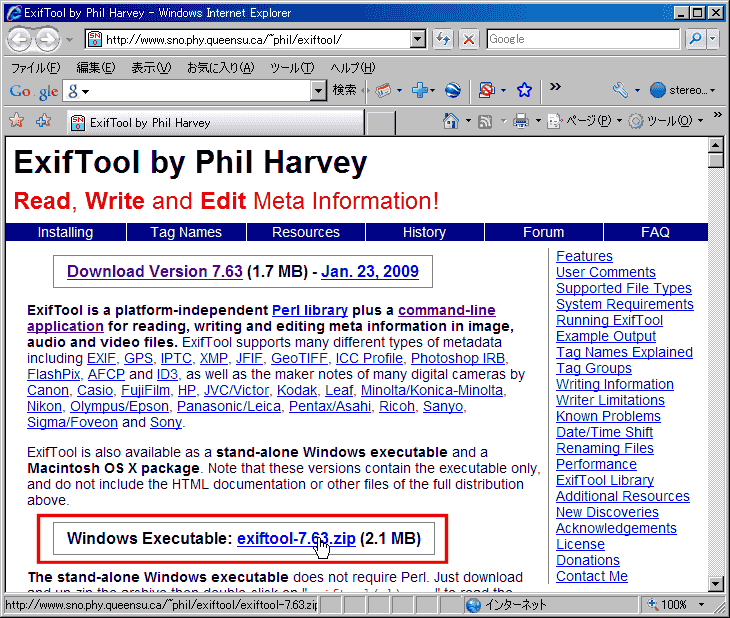Click the Google logo on toolbar
The height and width of the screenshot is (618, 730).
(34, 91)
